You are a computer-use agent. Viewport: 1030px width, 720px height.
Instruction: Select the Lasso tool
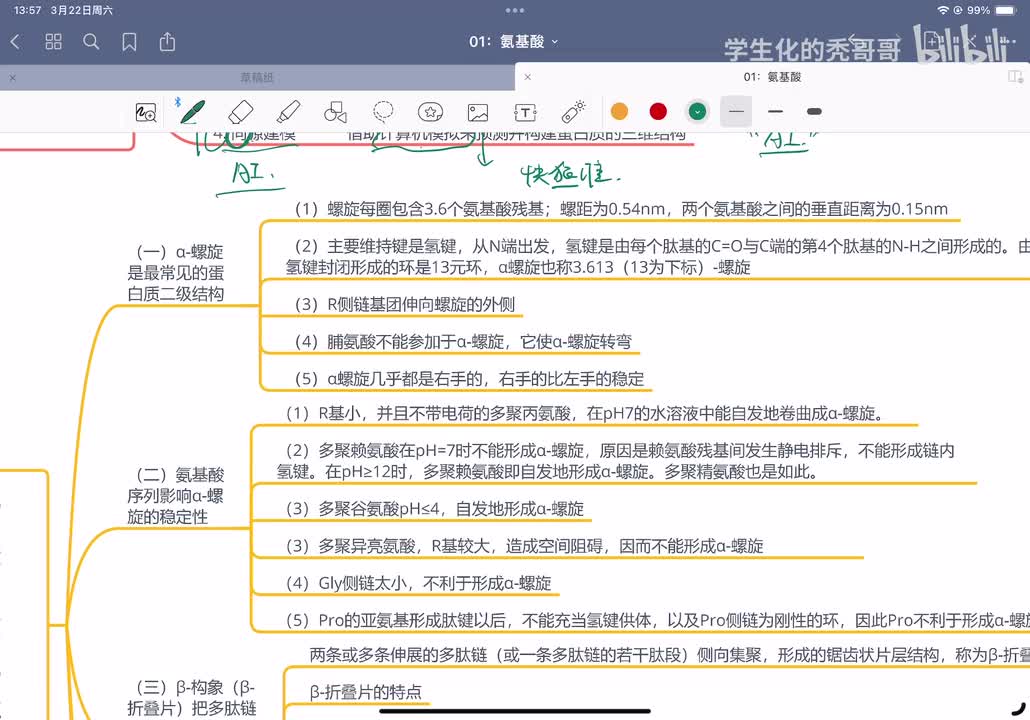[x=383, y=112]
